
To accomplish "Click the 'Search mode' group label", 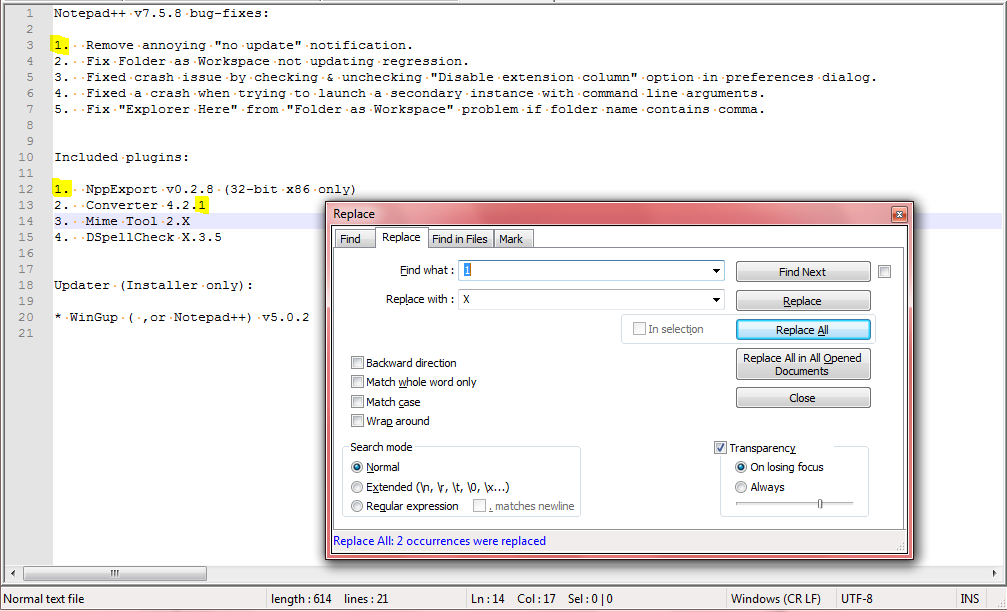I will (x=381, y=447).
